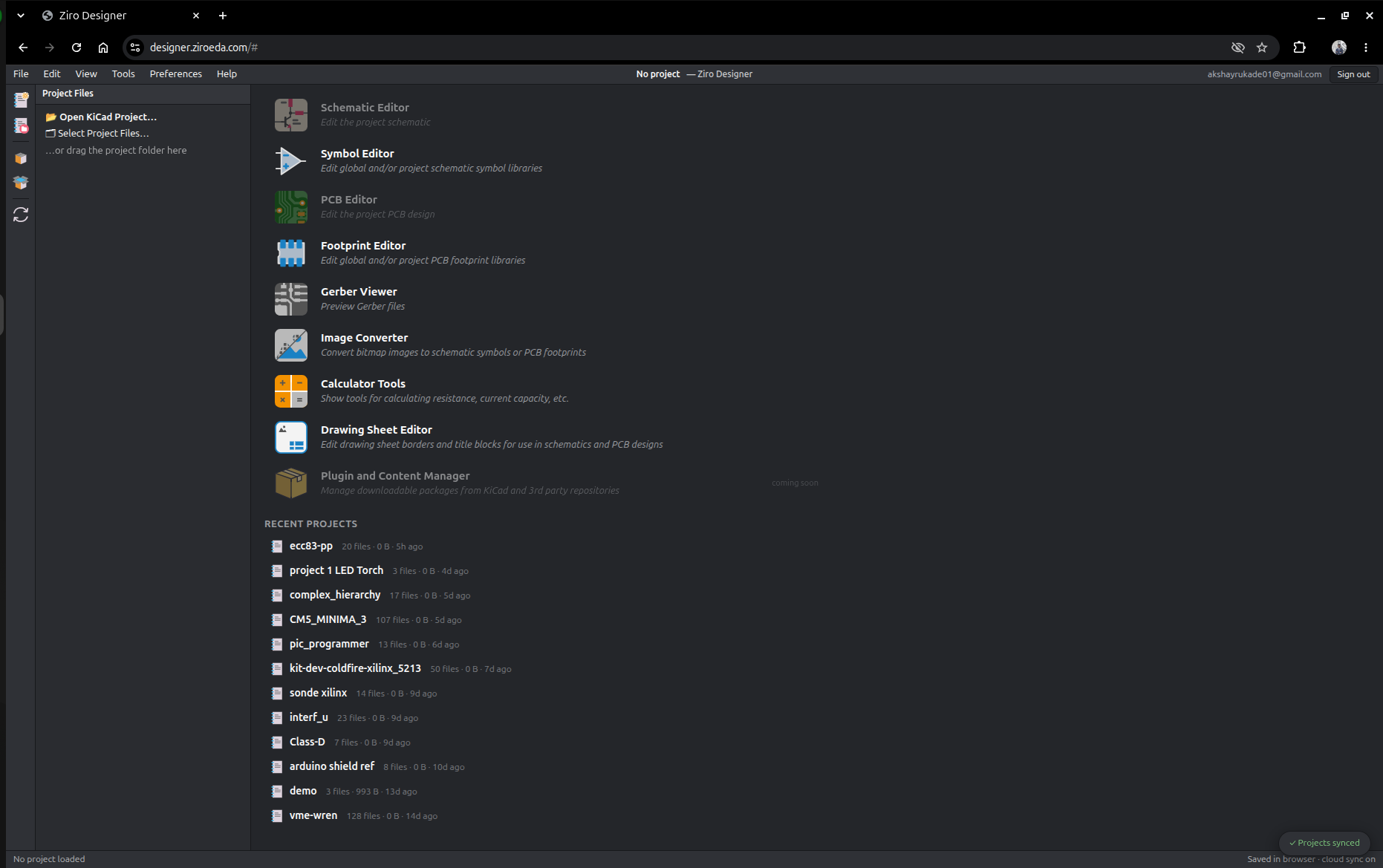The height and width of the screenshot is (868, 1383).
Task: Launch the Symbol Editor icon
Action: pos(291,161)
